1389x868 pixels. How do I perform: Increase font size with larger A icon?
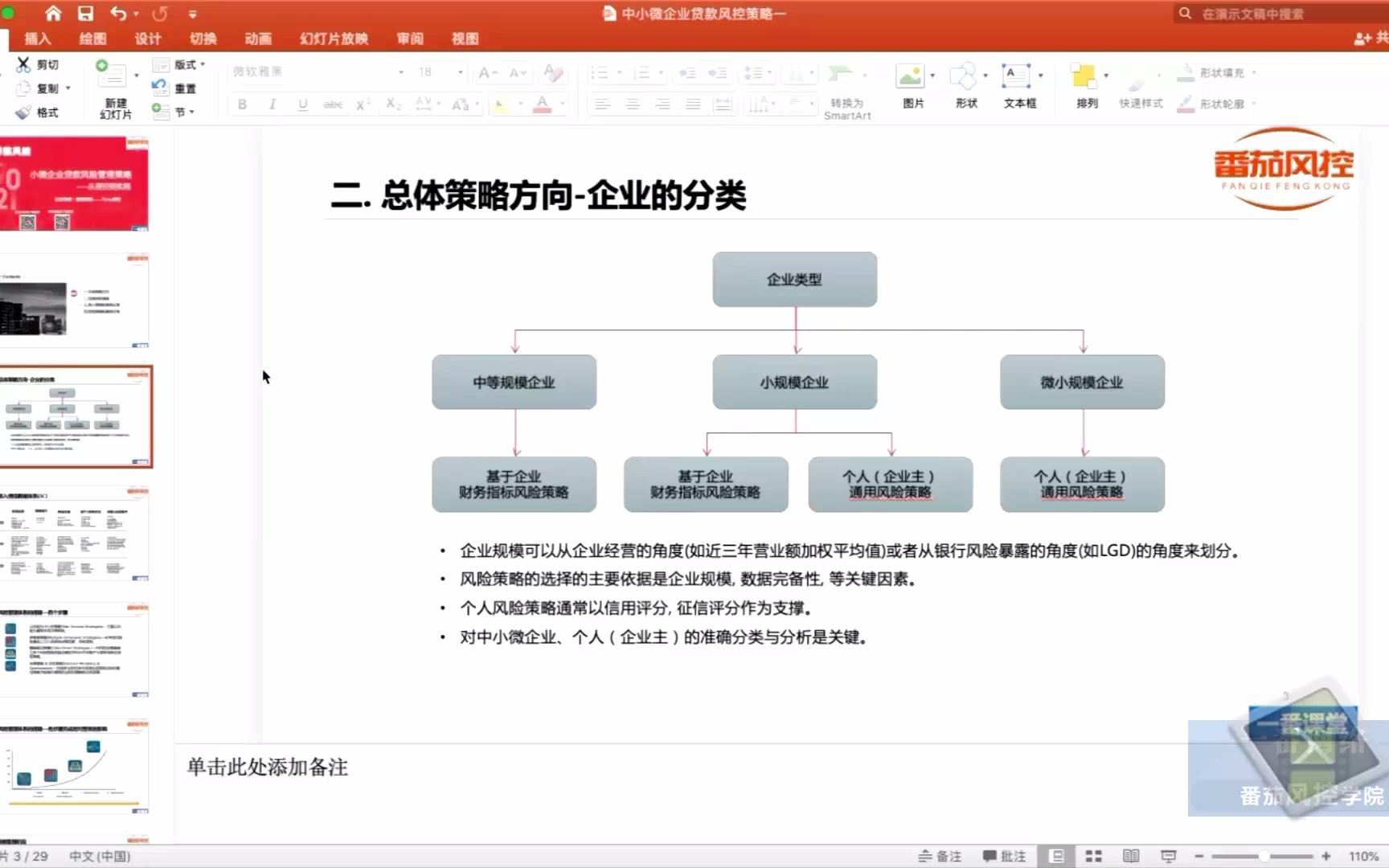click(487, 72)
